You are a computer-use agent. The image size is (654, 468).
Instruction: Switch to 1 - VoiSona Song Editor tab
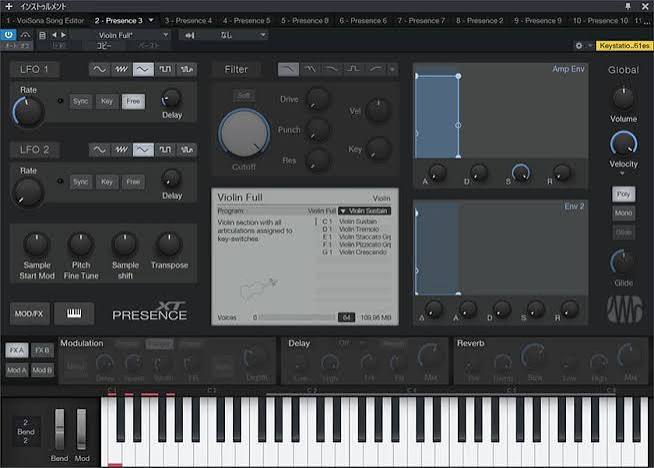click(x=45, y=20)
